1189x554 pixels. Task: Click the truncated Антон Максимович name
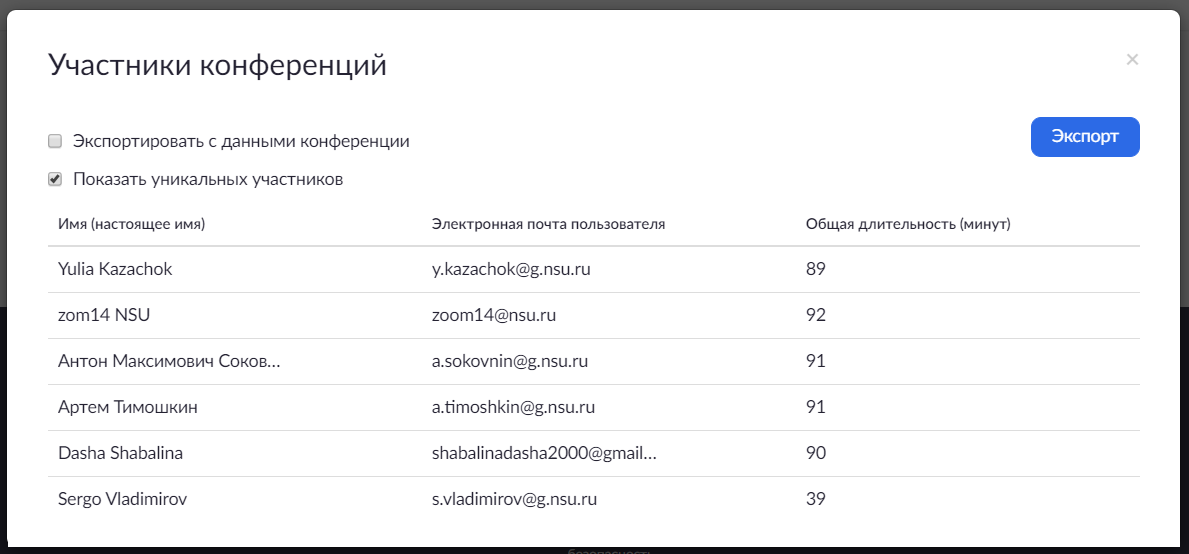coord(169,361)
